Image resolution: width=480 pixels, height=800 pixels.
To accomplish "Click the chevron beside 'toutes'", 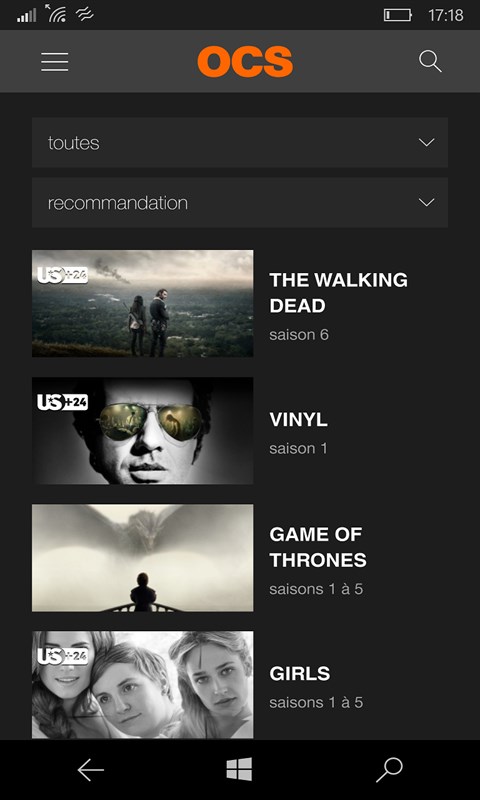I will coord(426,142).
